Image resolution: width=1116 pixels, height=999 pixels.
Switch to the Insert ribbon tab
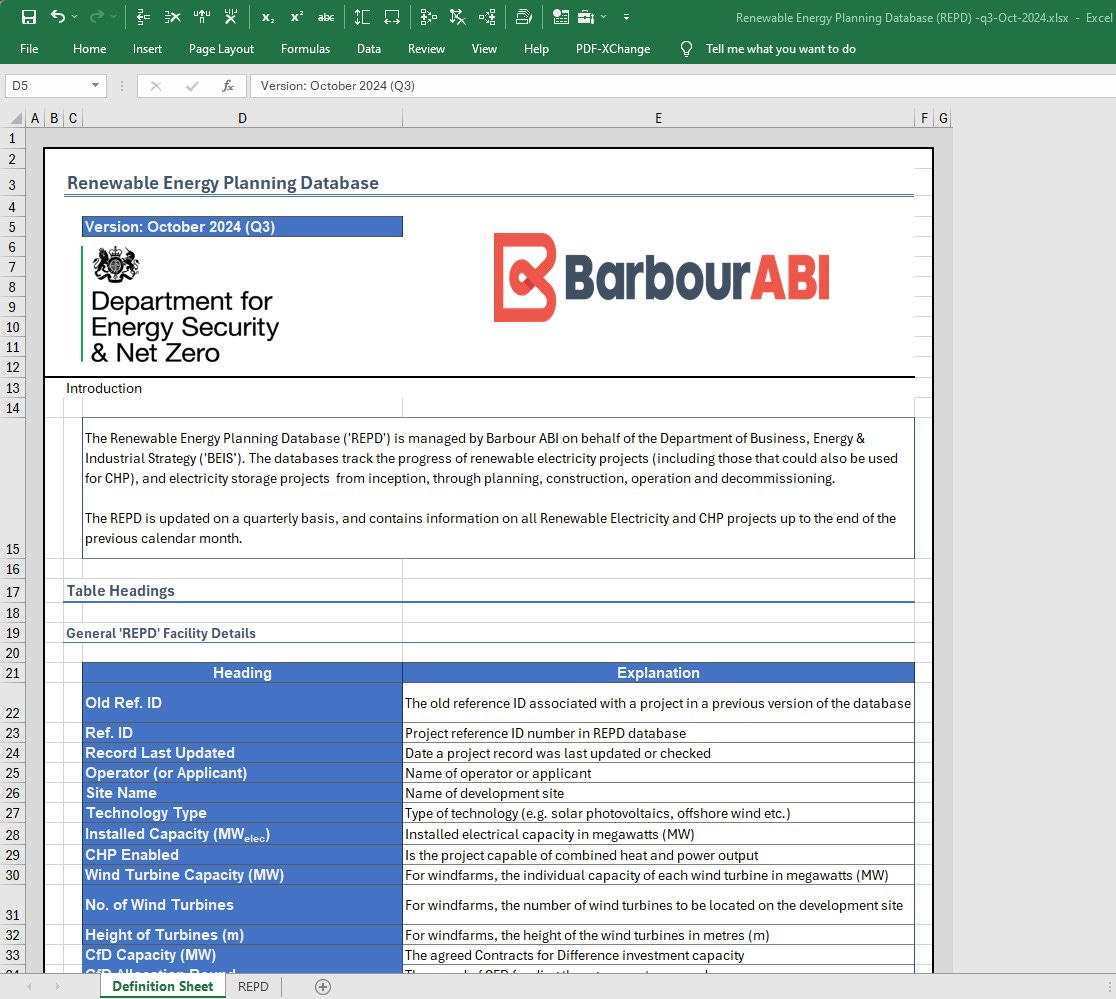[x=147, y=49]
